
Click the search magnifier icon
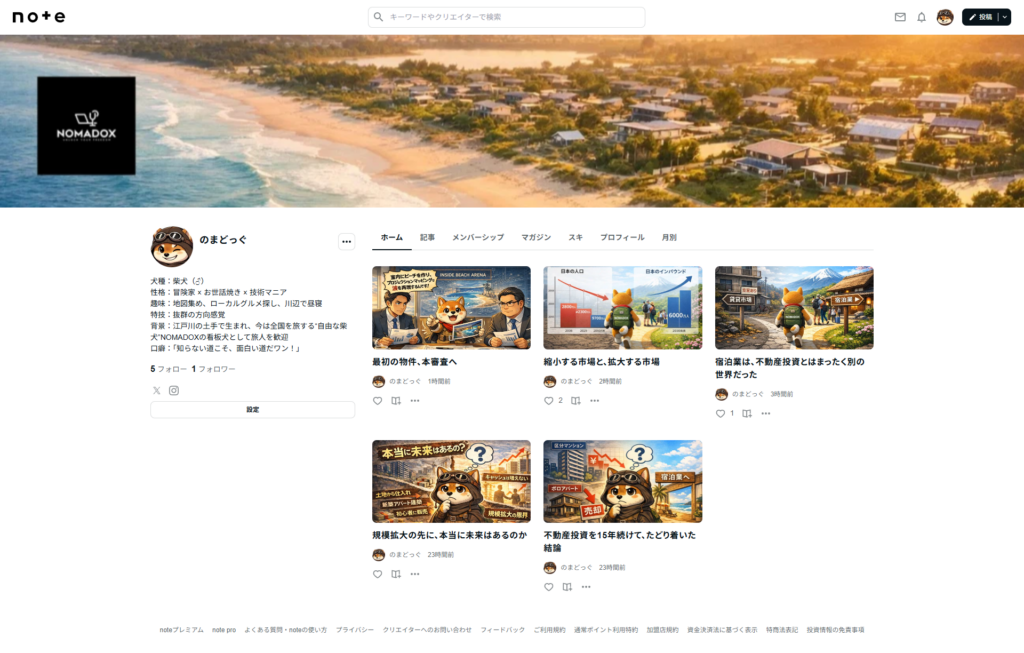pyautogui.click(x=378, y=16)
